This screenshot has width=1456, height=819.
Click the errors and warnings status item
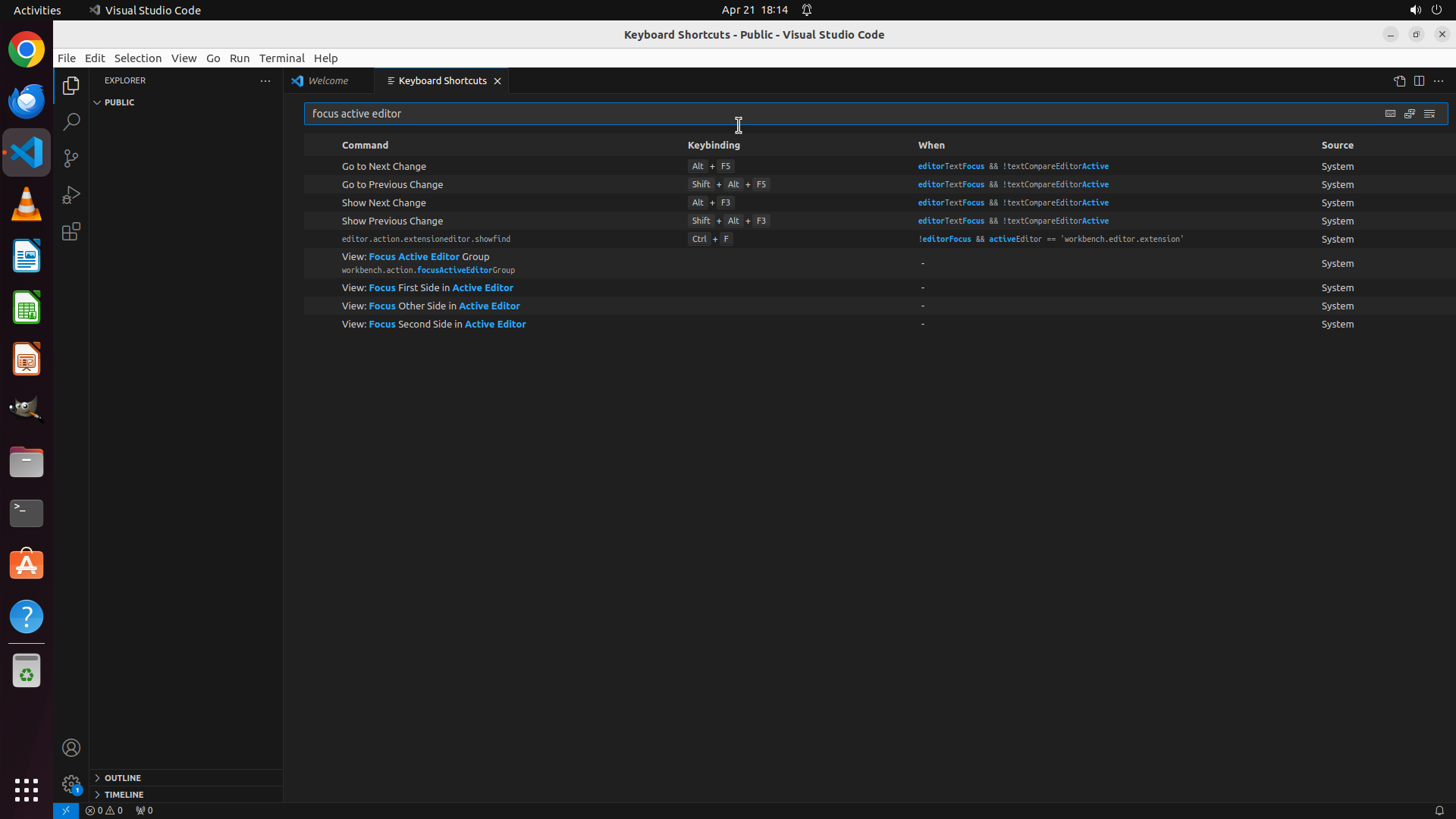click(x=104, y=811)
